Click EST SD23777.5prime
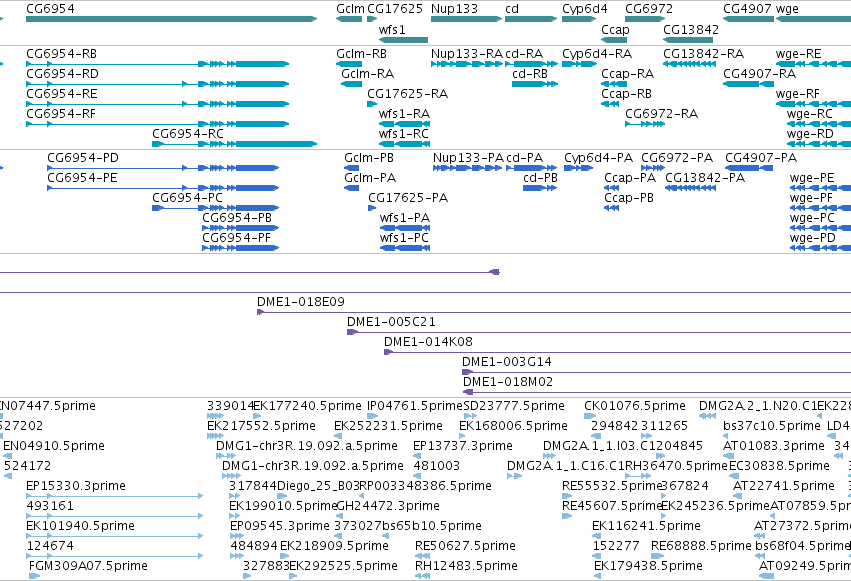 471,416
